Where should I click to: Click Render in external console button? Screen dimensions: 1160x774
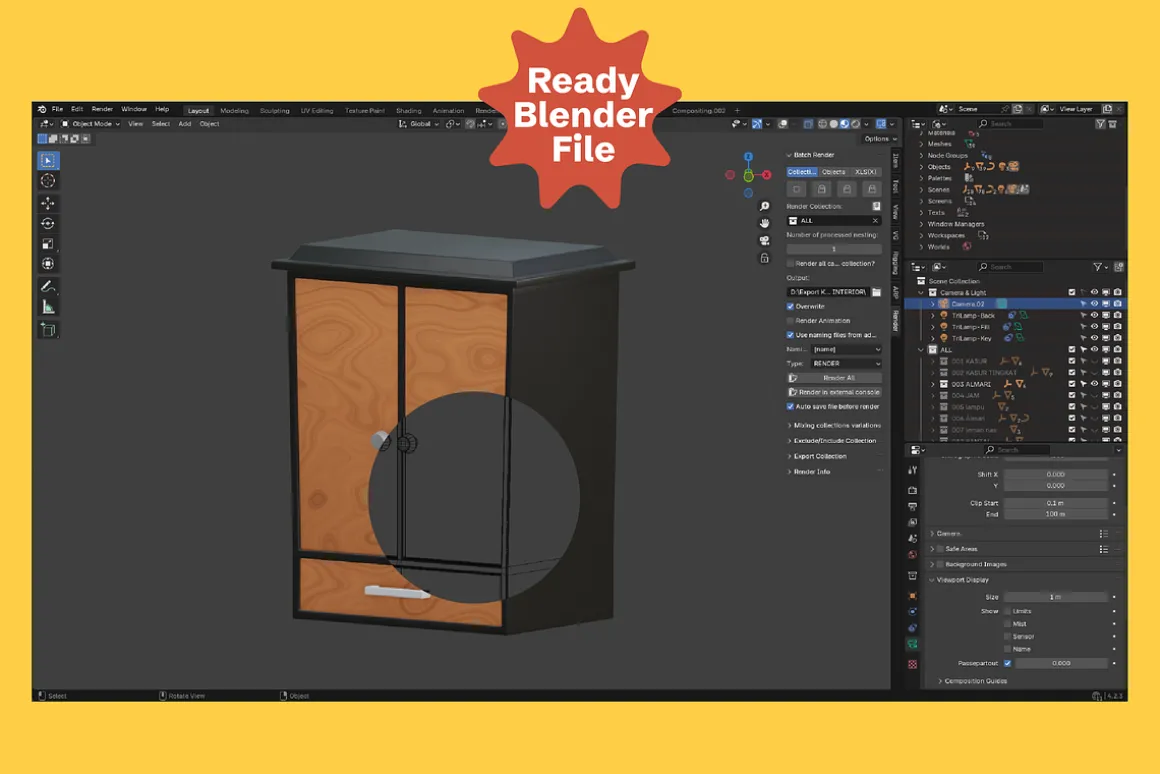tap(834, 392)
